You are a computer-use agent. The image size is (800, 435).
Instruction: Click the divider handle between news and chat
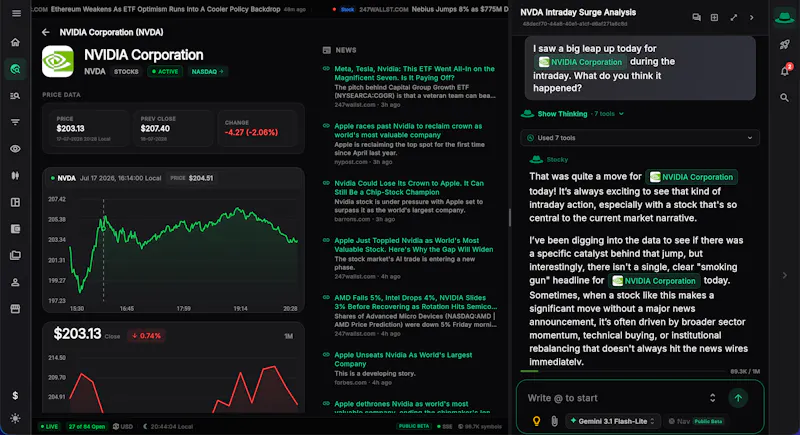coord(510,217)
